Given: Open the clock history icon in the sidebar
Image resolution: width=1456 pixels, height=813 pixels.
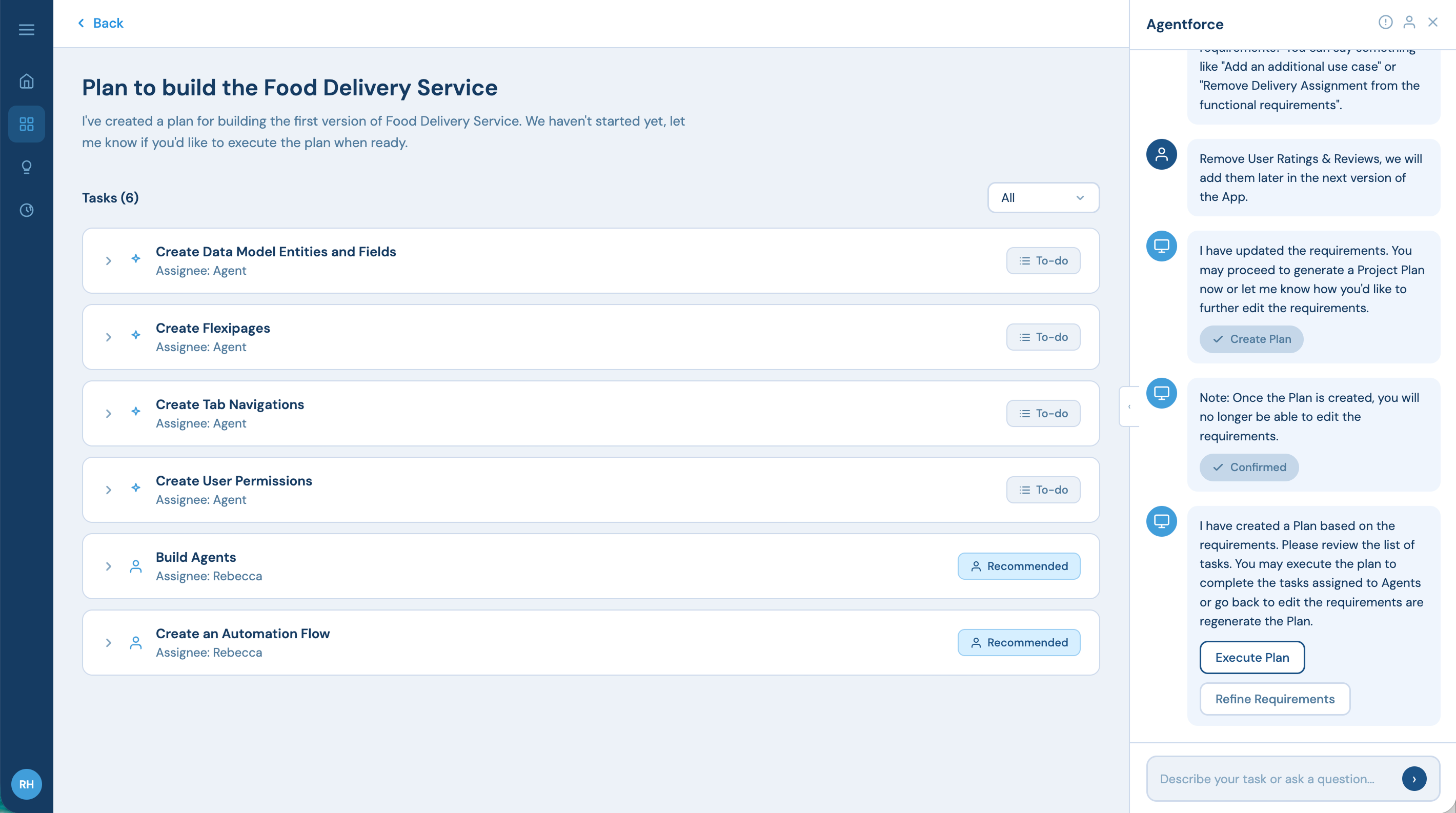Looking at the screenshot, I should pyautogui.click(x=27, y=210).
